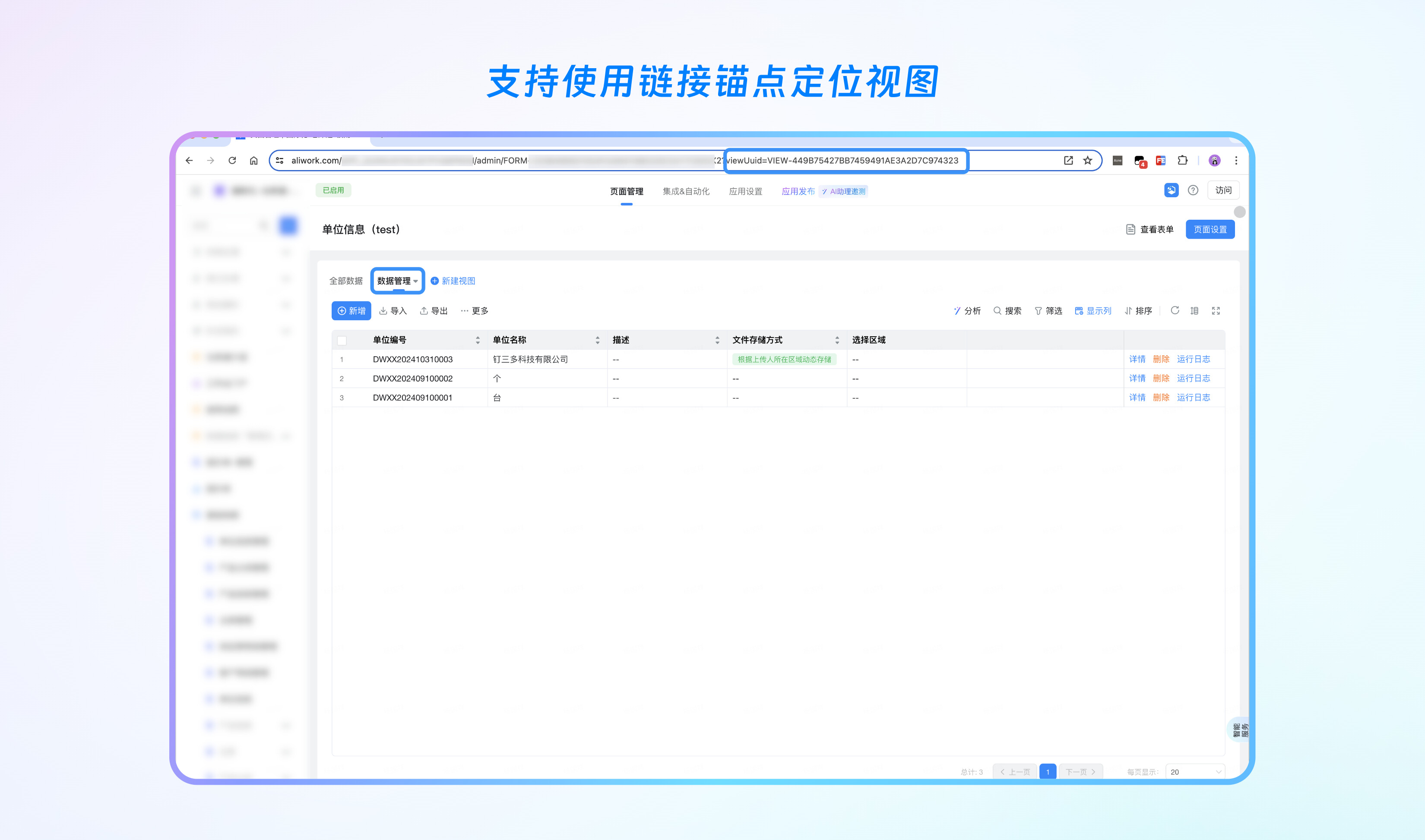This screenshot has width=1425, height=840.
Task: Open the browser extensions puzzle icon
Action: click(x=1182, y=161)
